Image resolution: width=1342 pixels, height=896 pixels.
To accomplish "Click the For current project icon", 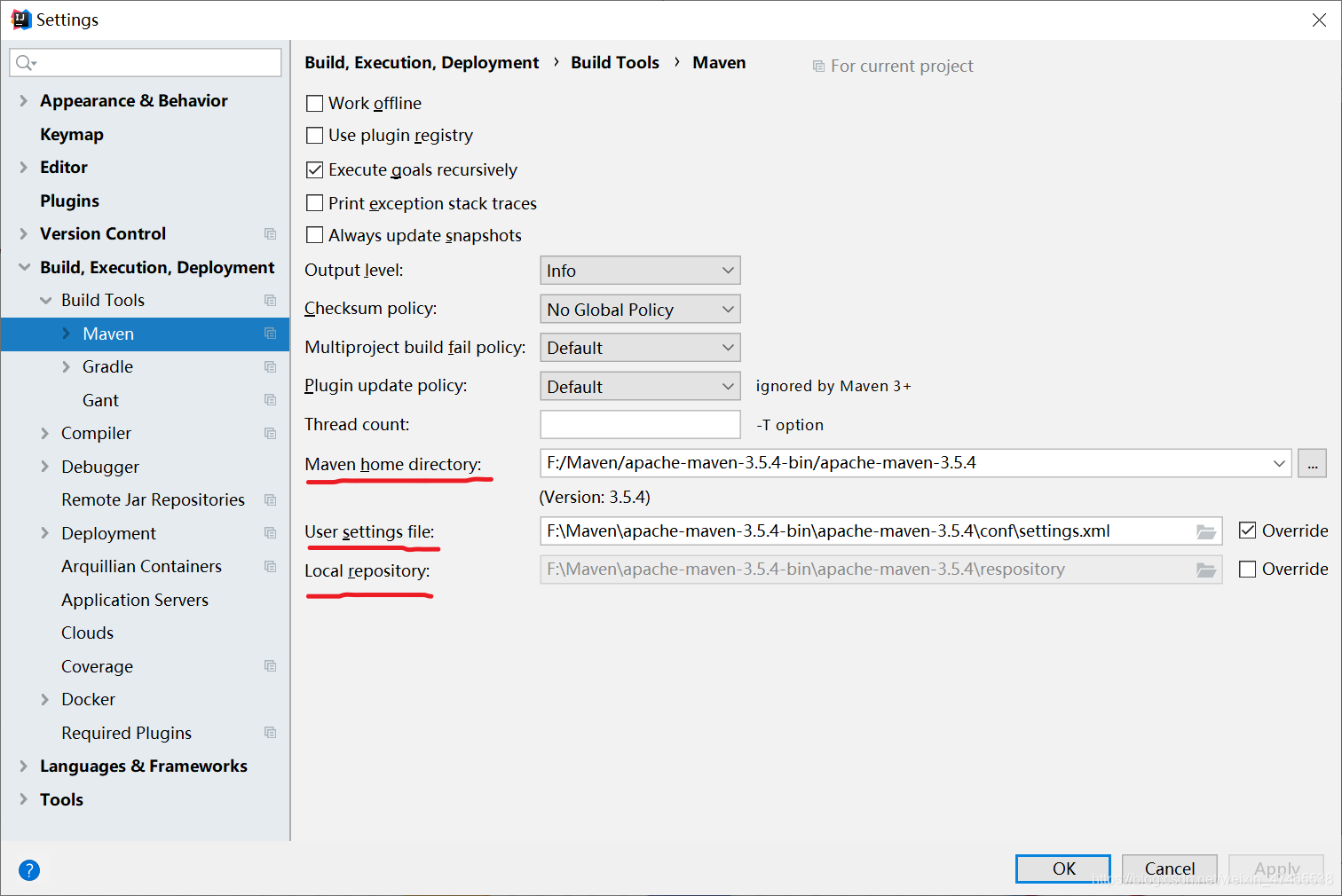I will coord(818,67).
